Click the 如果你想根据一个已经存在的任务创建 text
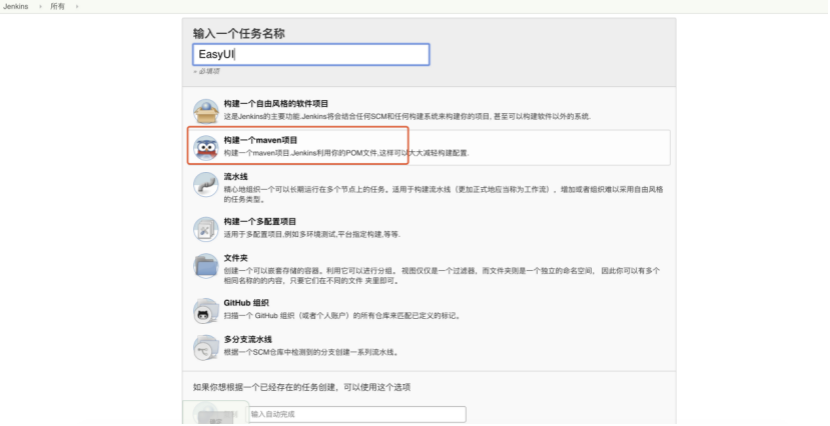830x426 pixels. [x=302, y=387]
